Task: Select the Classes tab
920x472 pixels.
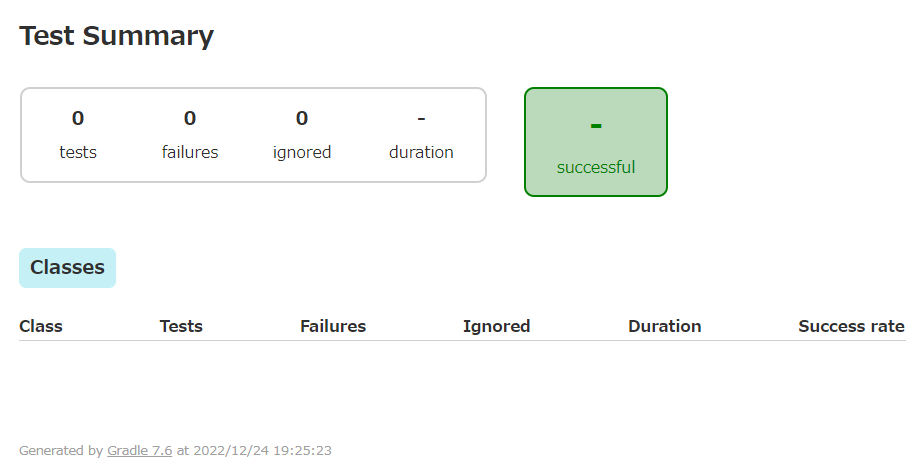Action: coord(67,268)
